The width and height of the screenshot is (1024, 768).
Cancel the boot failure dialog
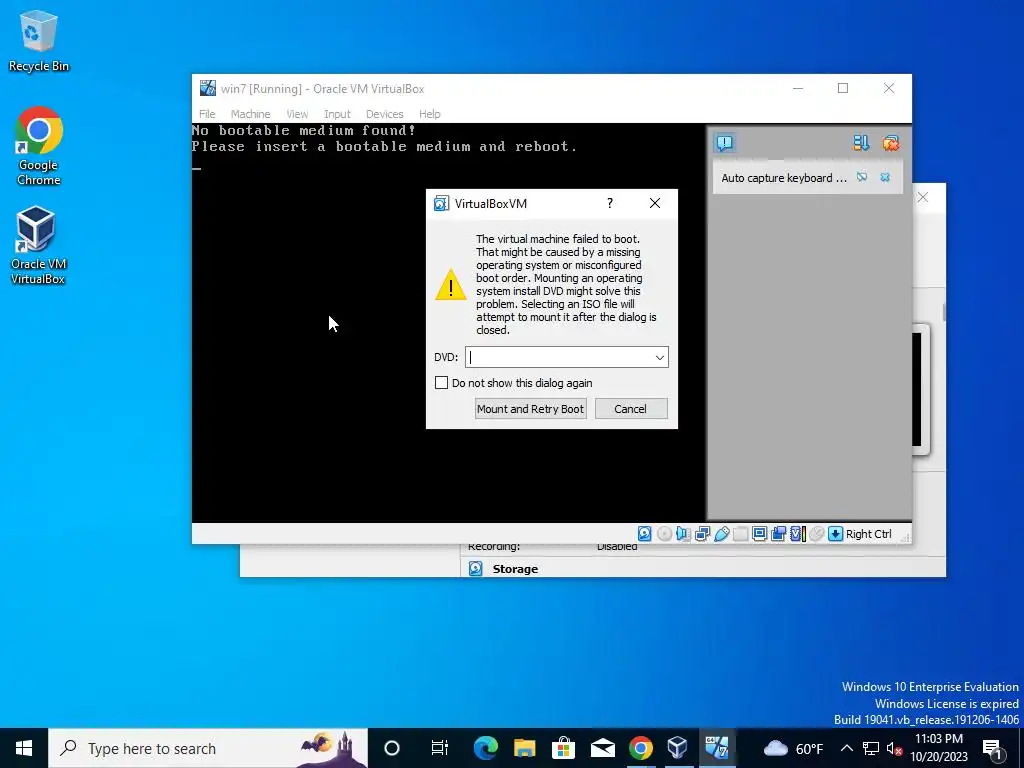[x=630, y=409]
